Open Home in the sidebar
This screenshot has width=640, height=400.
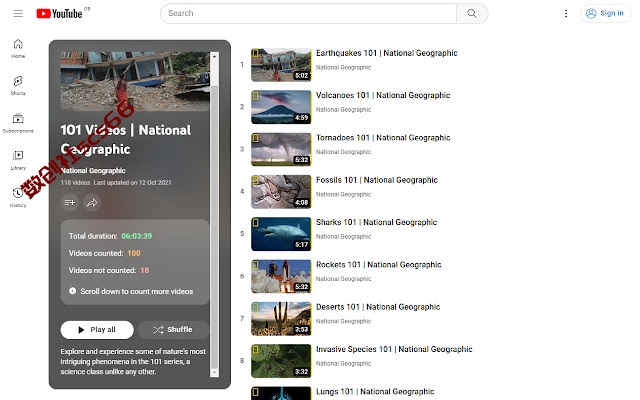click(18, 48)
